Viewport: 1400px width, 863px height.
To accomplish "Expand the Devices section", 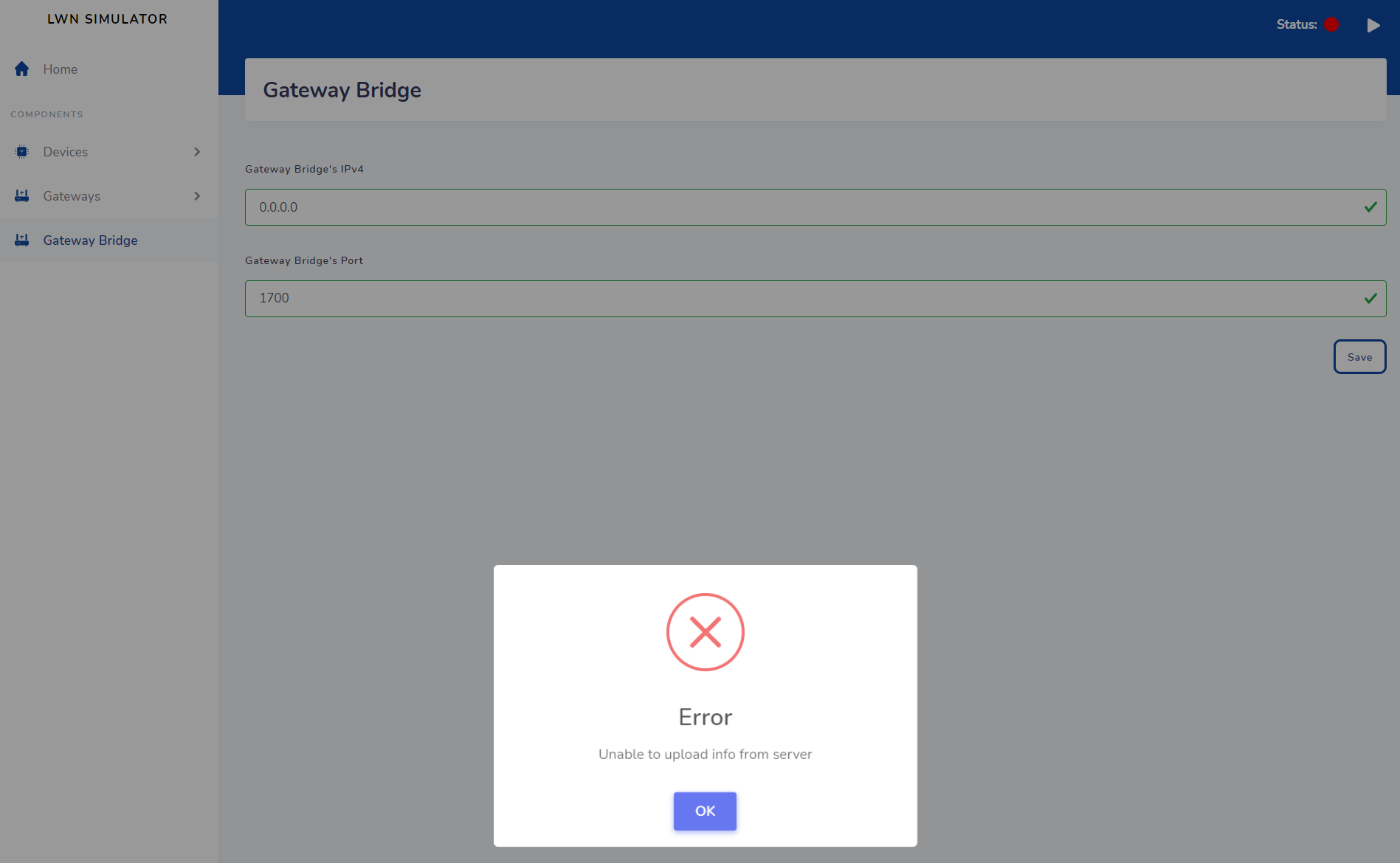I will pos(196,151).
